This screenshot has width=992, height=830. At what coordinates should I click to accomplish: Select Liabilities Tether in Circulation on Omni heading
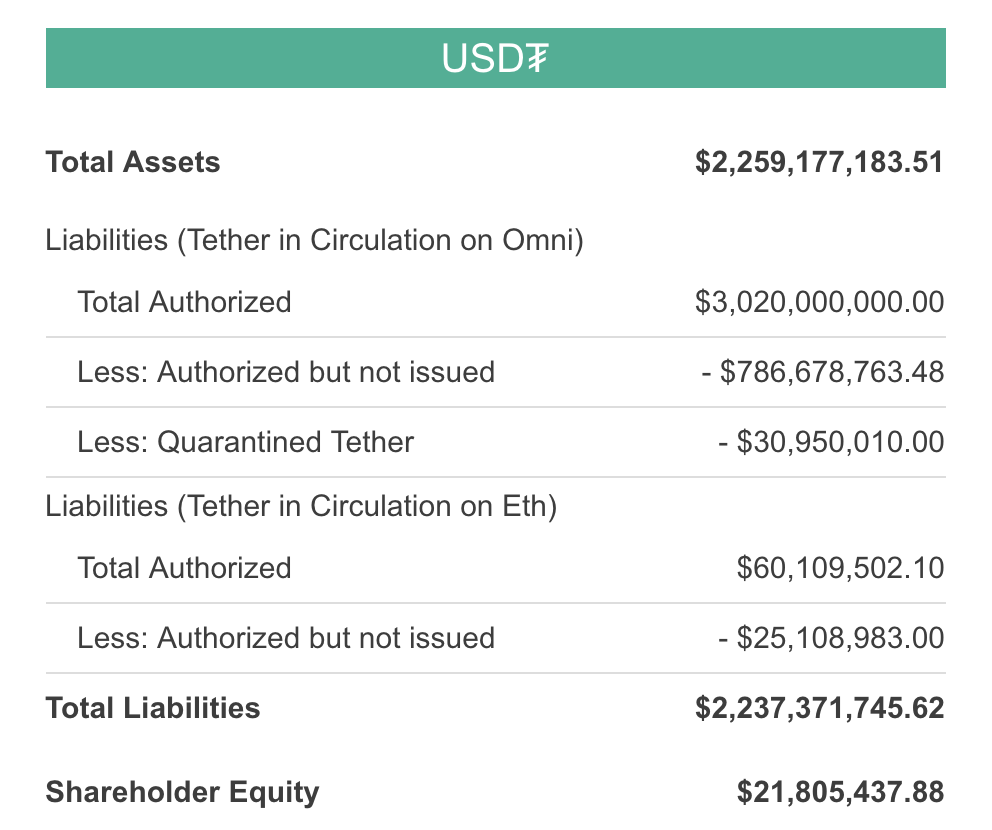click(314, 240)
